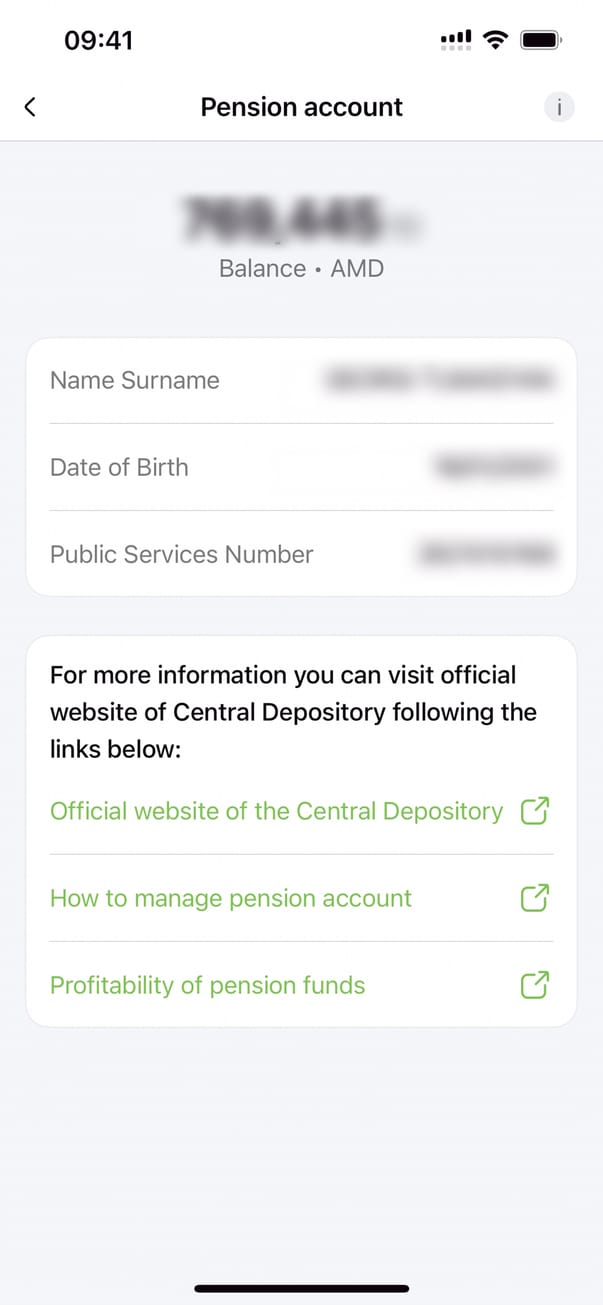Open the info icon in header
Screen dimensions: 603x1305
click(560, 107)
